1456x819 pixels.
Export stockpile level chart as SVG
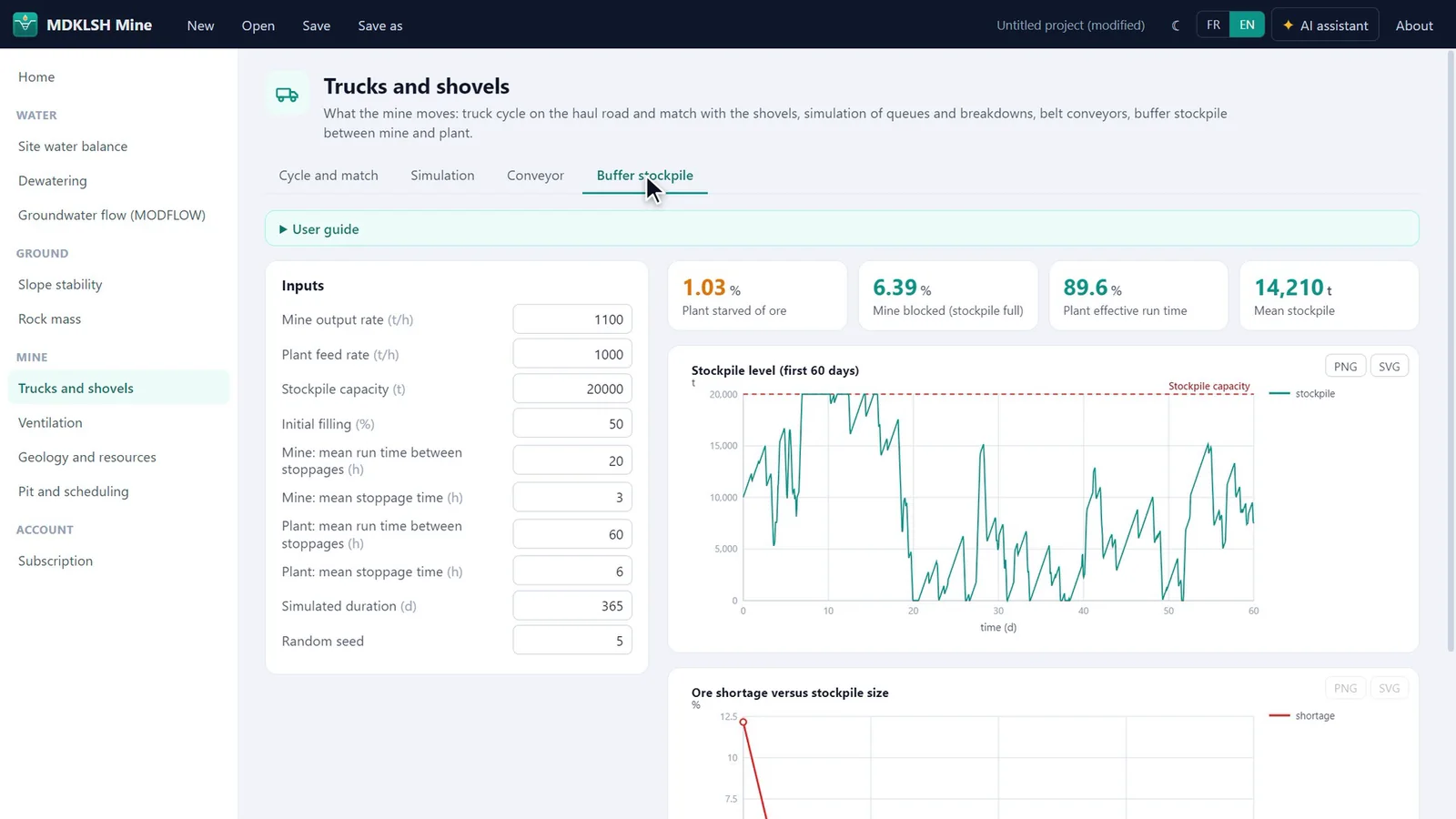point(1389,366)
